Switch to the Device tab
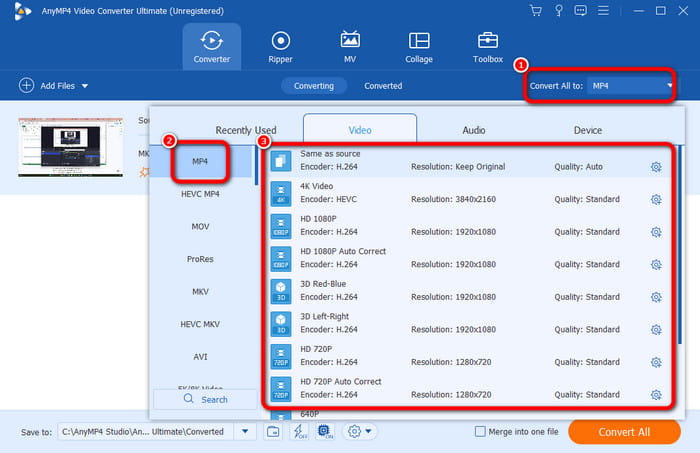This screenshot has height=453, width=700. (588, 130)
